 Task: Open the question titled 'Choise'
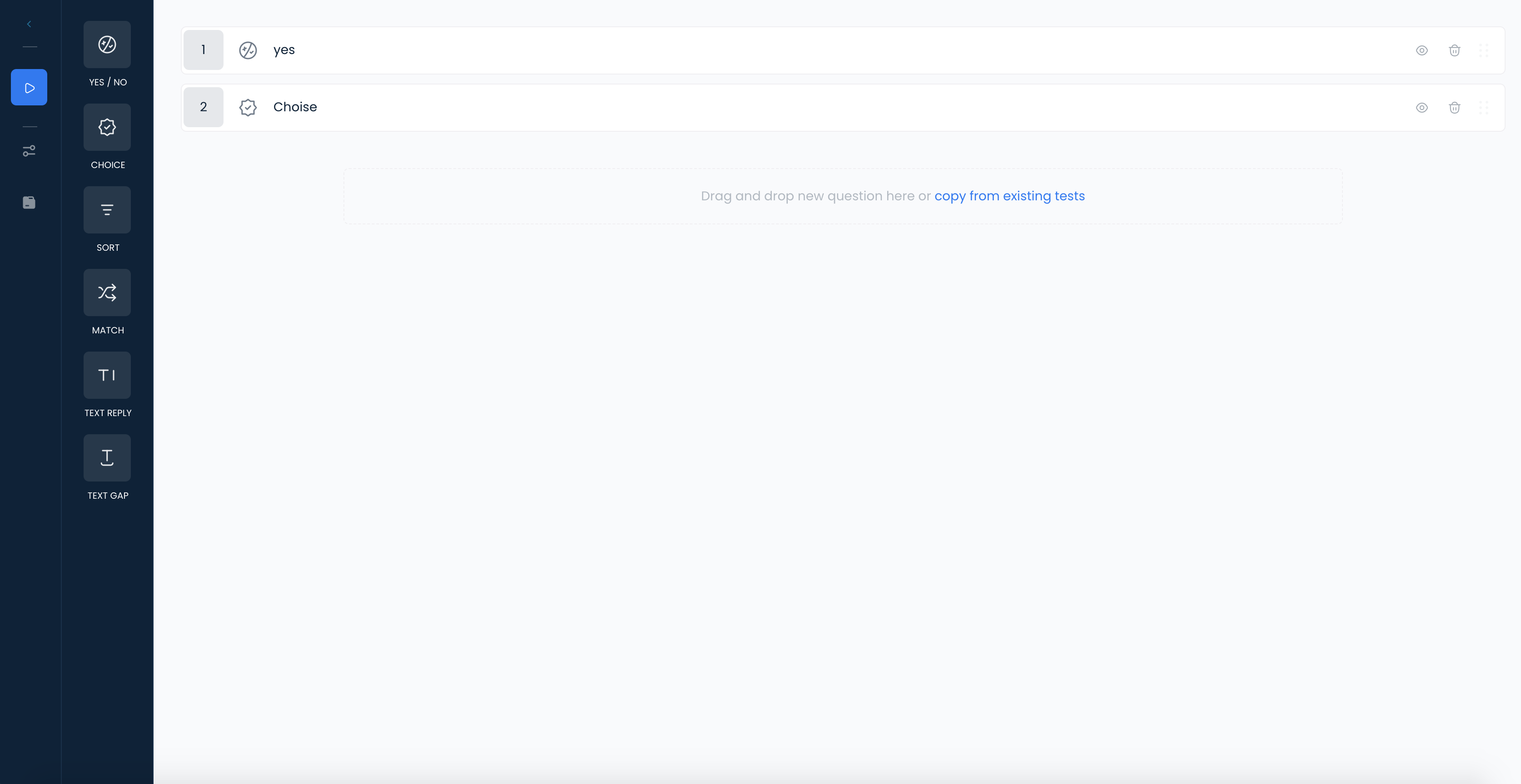click(x=295, y=107)
